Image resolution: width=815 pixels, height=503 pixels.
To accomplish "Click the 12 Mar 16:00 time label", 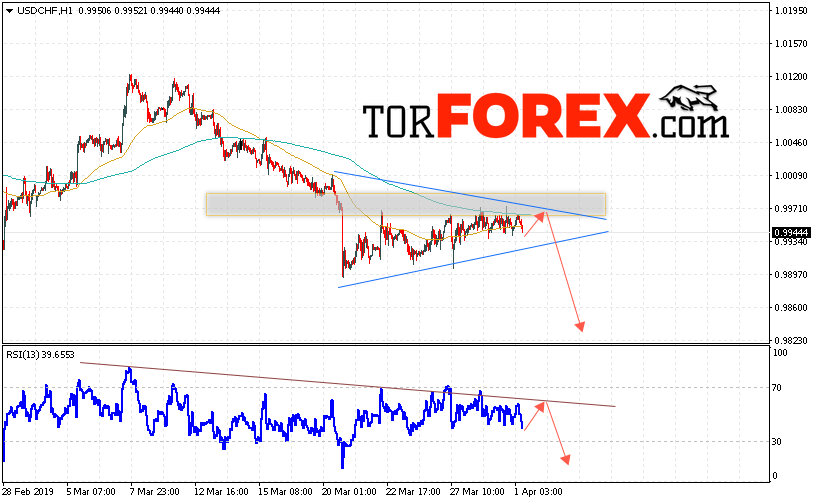I will tap(221, 492).
